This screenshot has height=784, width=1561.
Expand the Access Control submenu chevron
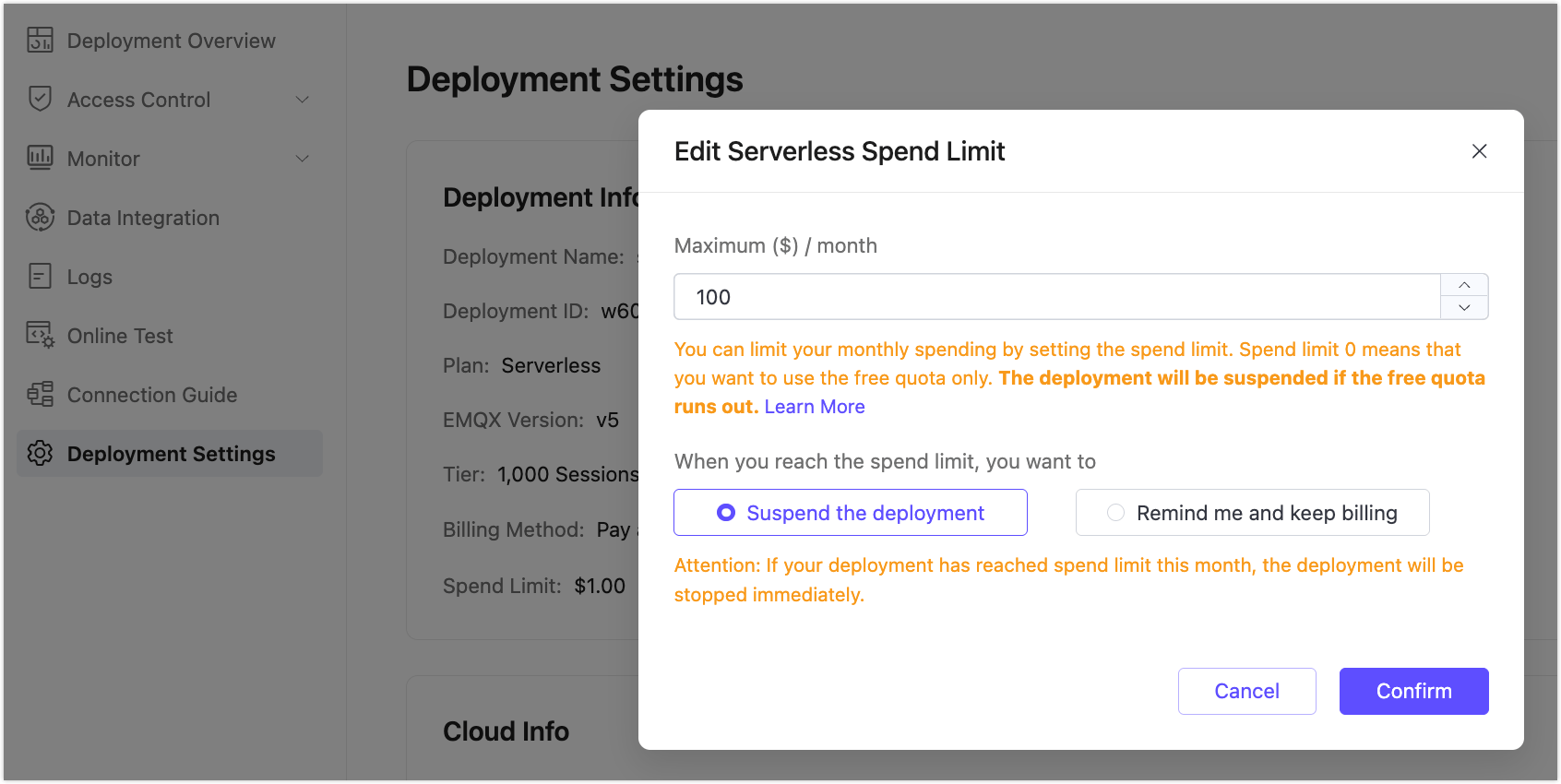click(302, 100)
